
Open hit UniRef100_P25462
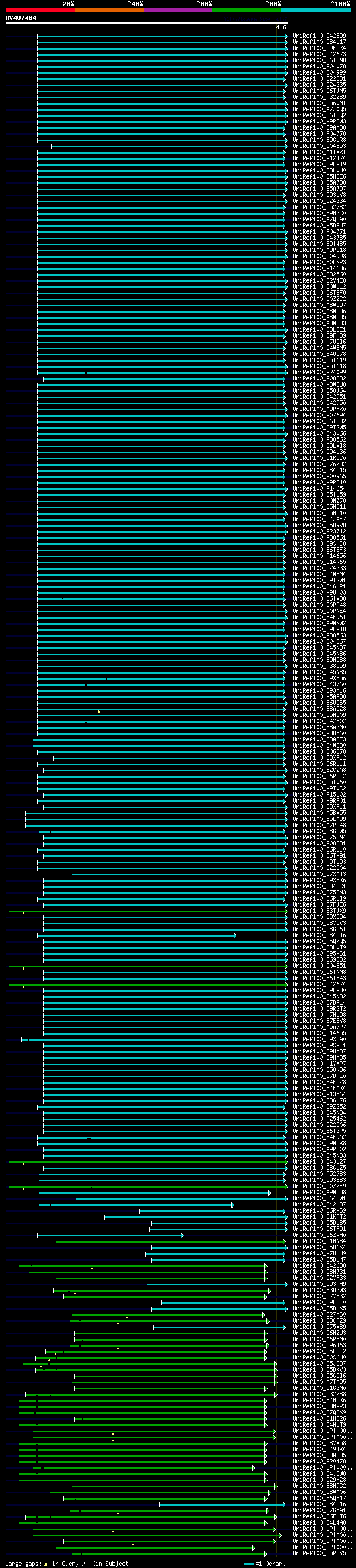319,1119
